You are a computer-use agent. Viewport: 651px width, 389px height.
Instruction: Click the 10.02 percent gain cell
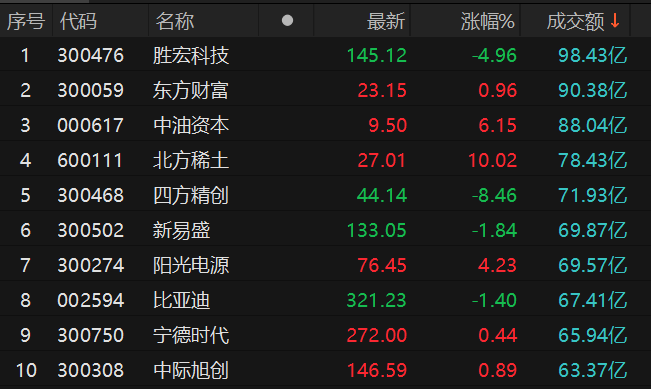(492, 160)
